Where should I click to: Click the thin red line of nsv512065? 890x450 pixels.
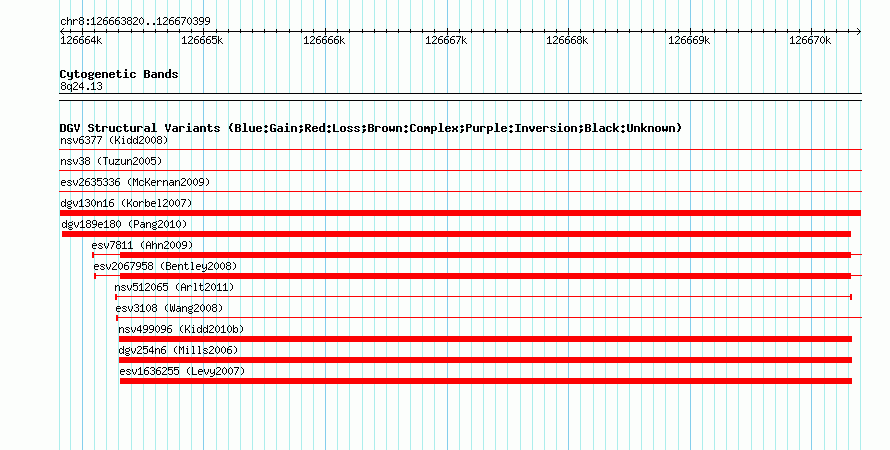pos(484,297)
